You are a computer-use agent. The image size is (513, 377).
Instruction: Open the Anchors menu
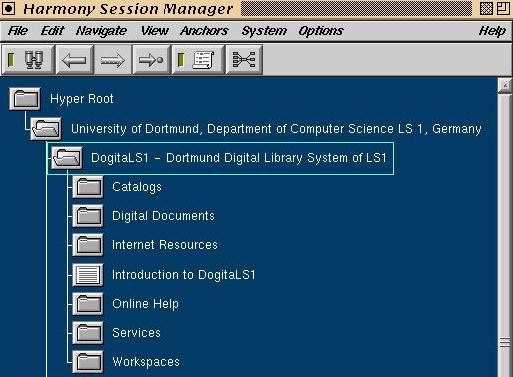pos(204,31)
